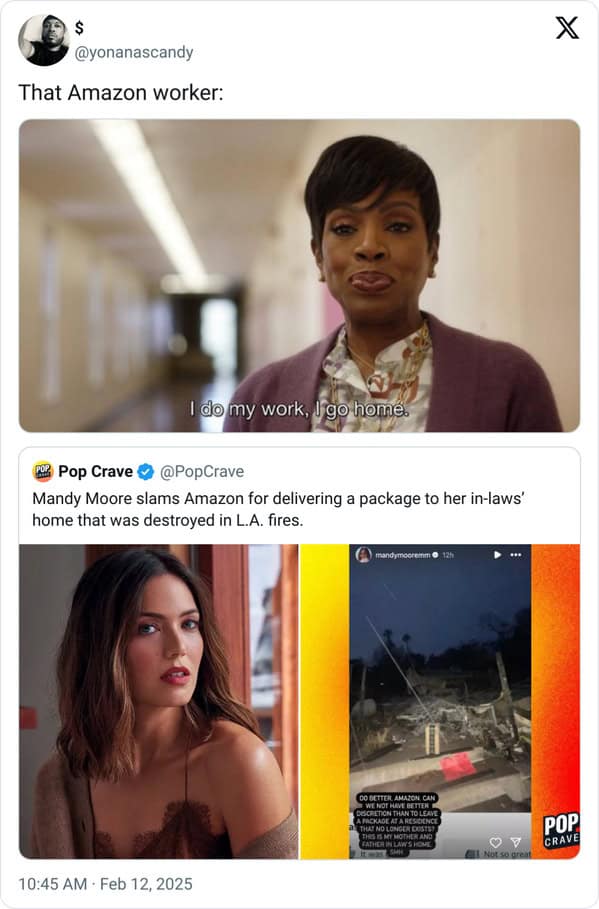The height and width of the screenshot is (909, 599).
Task: Open the @PopCrave handle link
Action: [202, 472]
